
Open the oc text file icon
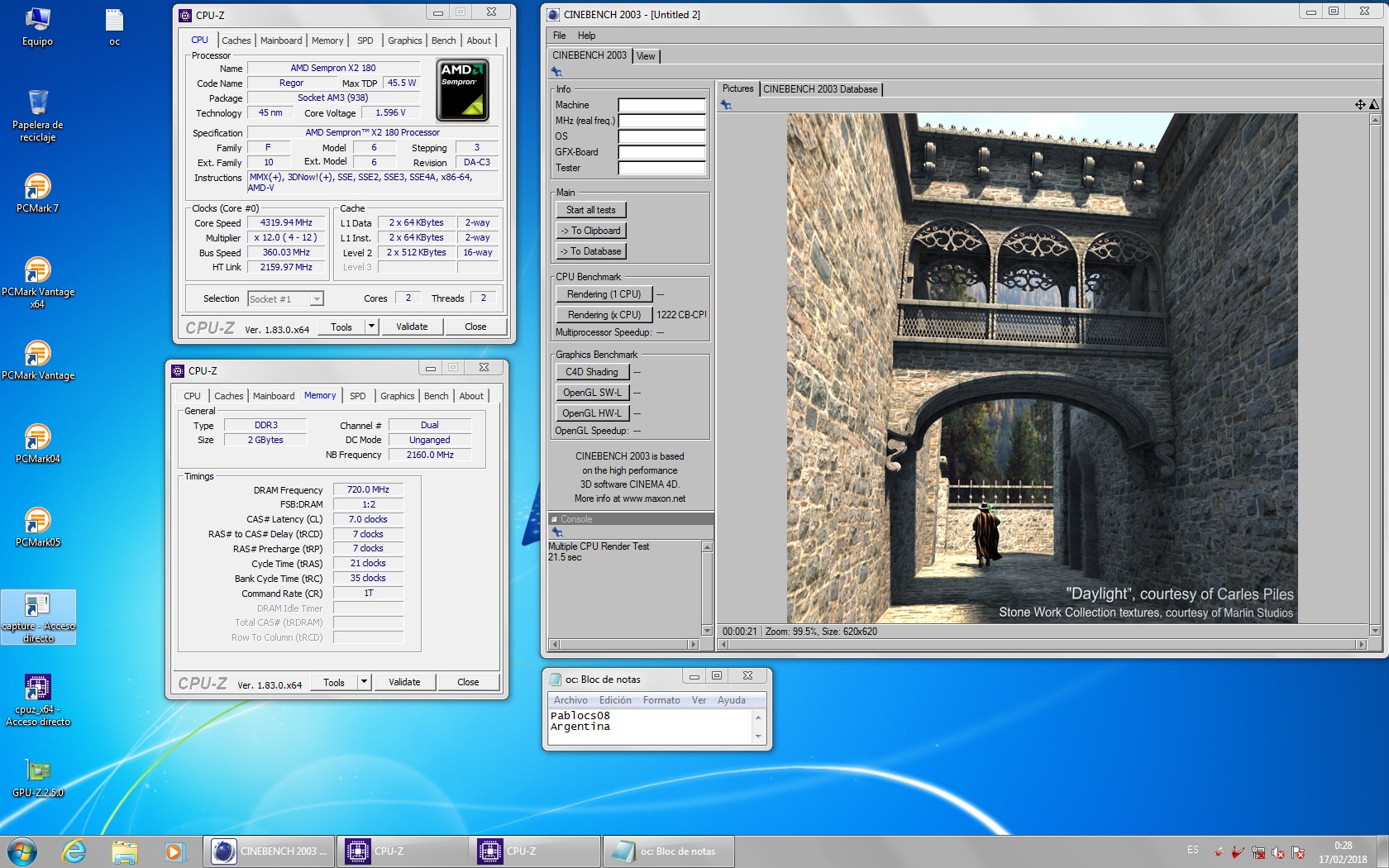(114, 26)
